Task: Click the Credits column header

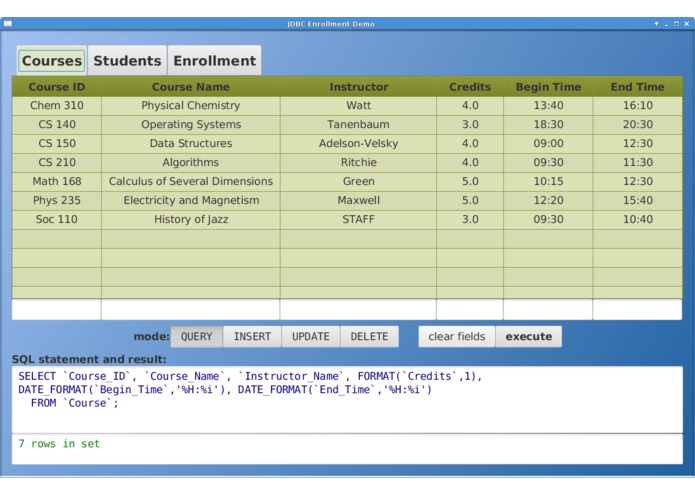Action: pyautogui.click(x=470, y=87)
